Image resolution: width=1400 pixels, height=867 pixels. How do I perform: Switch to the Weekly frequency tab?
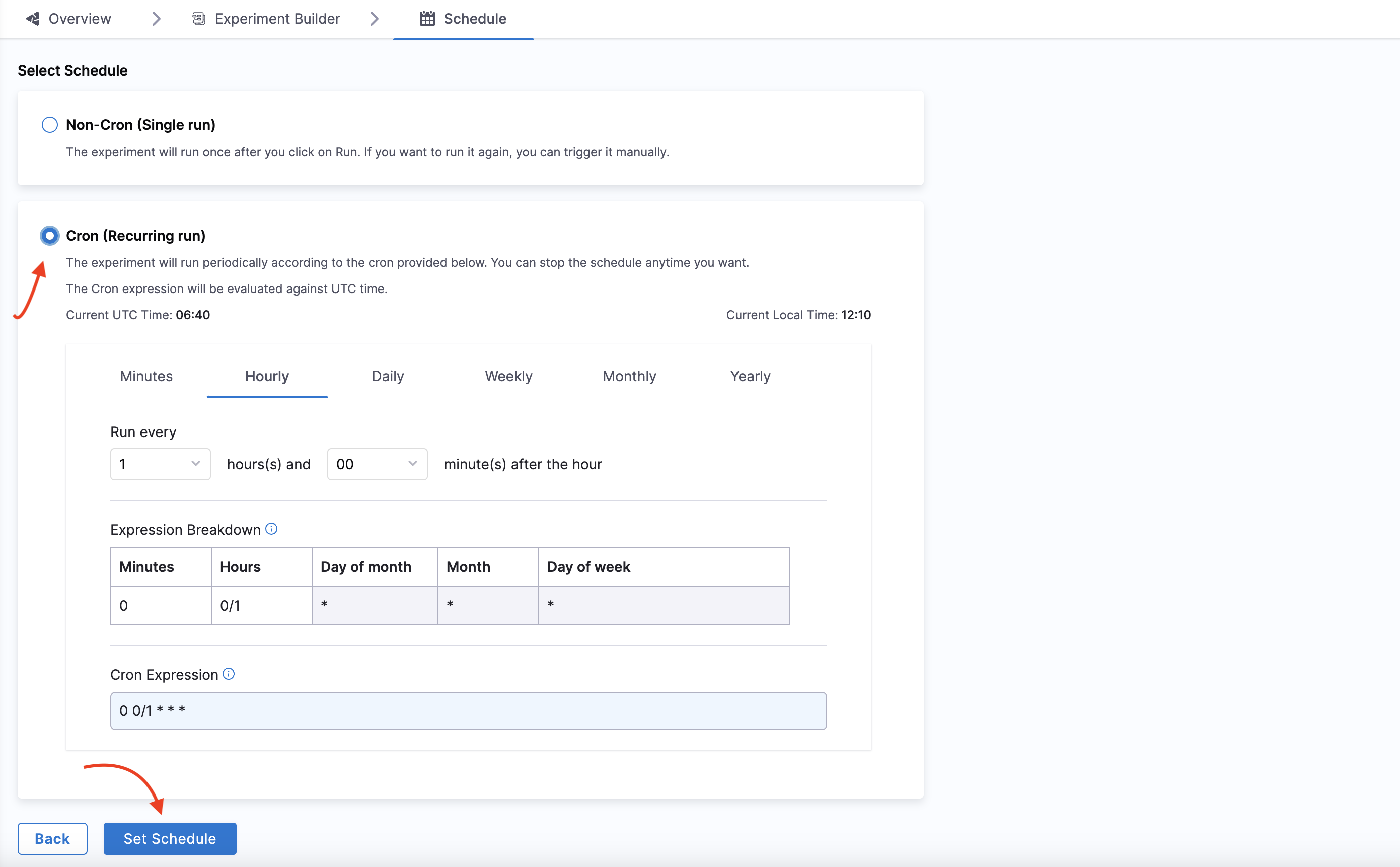click(508, 376)
